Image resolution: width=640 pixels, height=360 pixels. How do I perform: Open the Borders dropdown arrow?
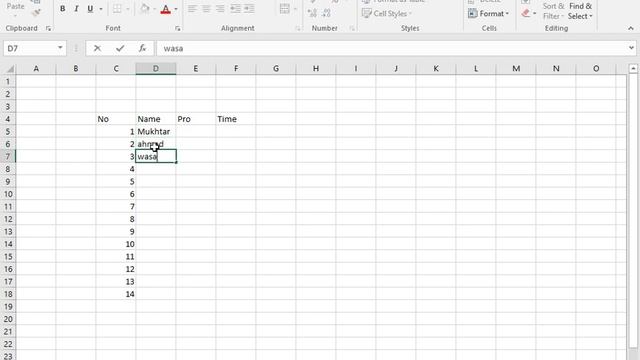point(127,9)
